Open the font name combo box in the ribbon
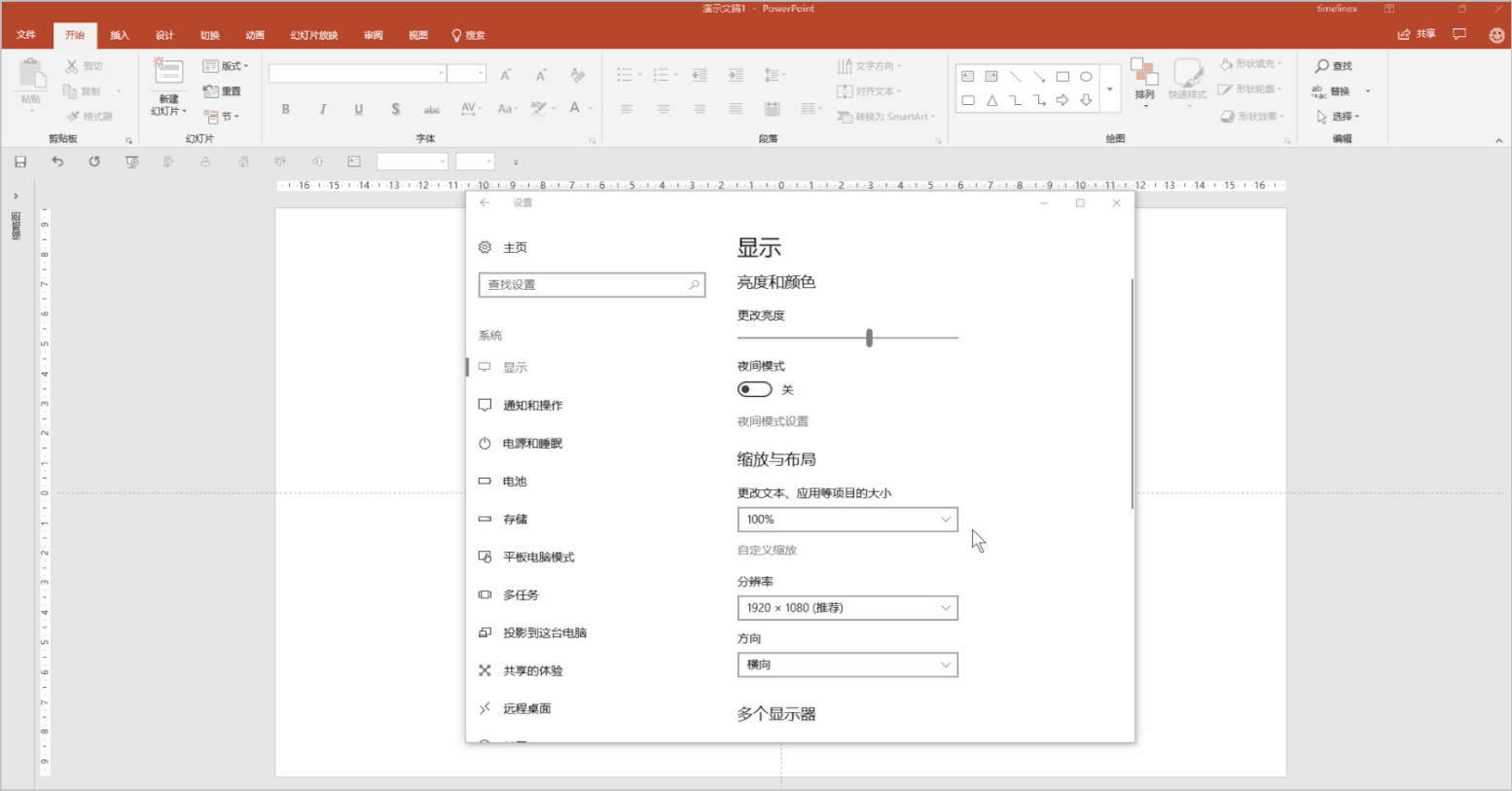The height and width of the screenshot is (791, 1512). pos(357,74)
